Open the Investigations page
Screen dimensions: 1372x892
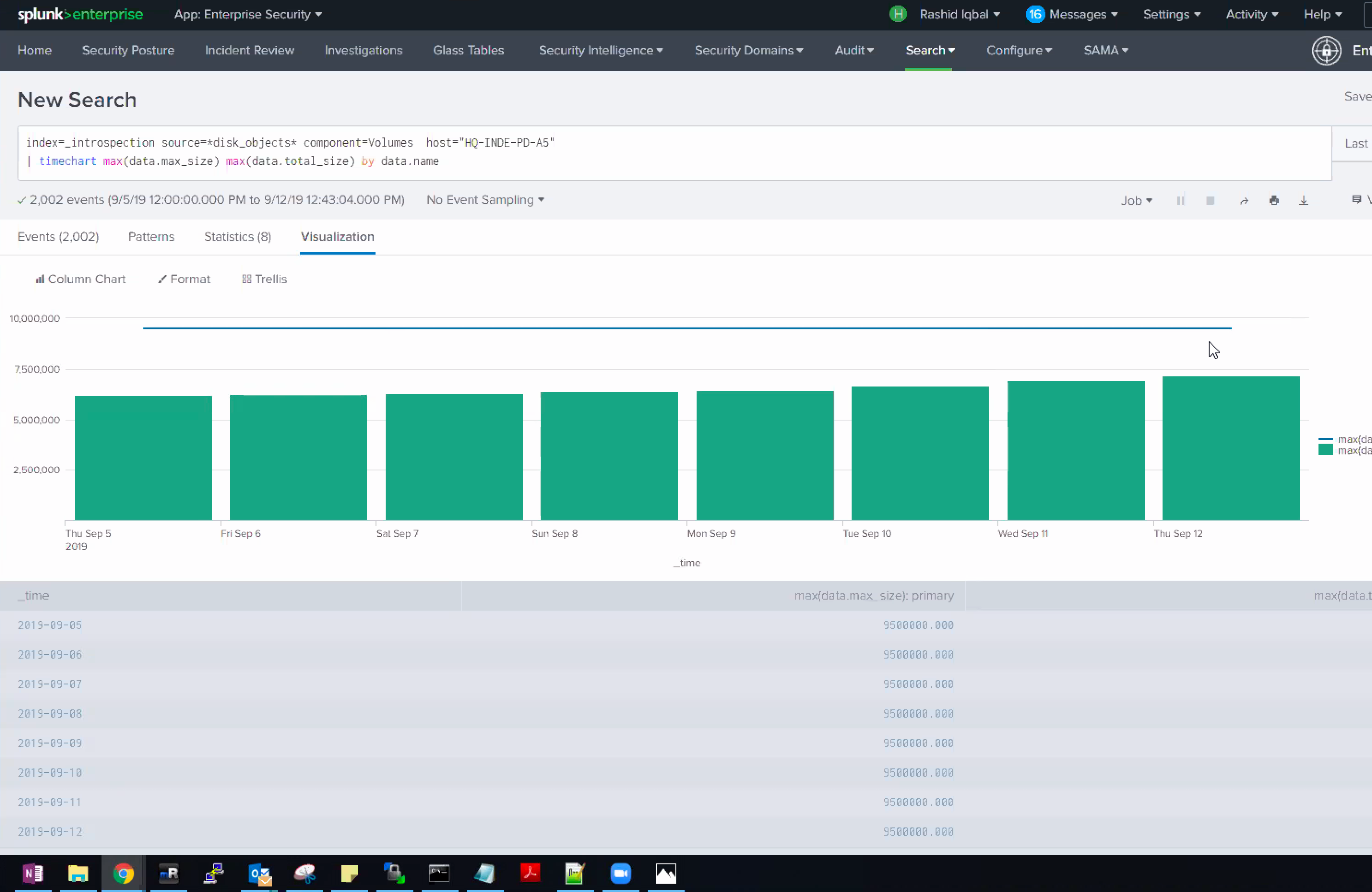(x=363, y=51)
